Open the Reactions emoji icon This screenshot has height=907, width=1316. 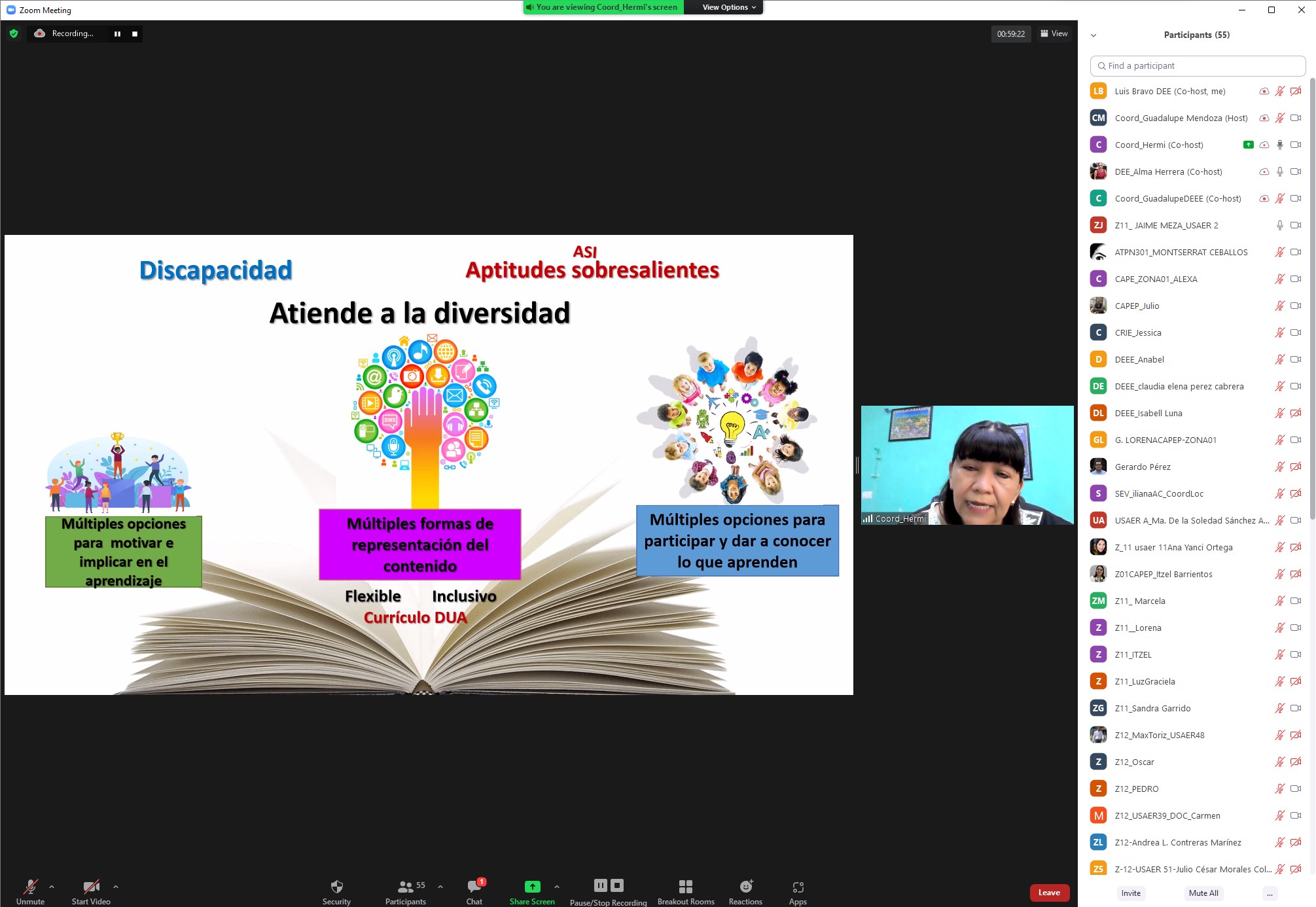745,887
